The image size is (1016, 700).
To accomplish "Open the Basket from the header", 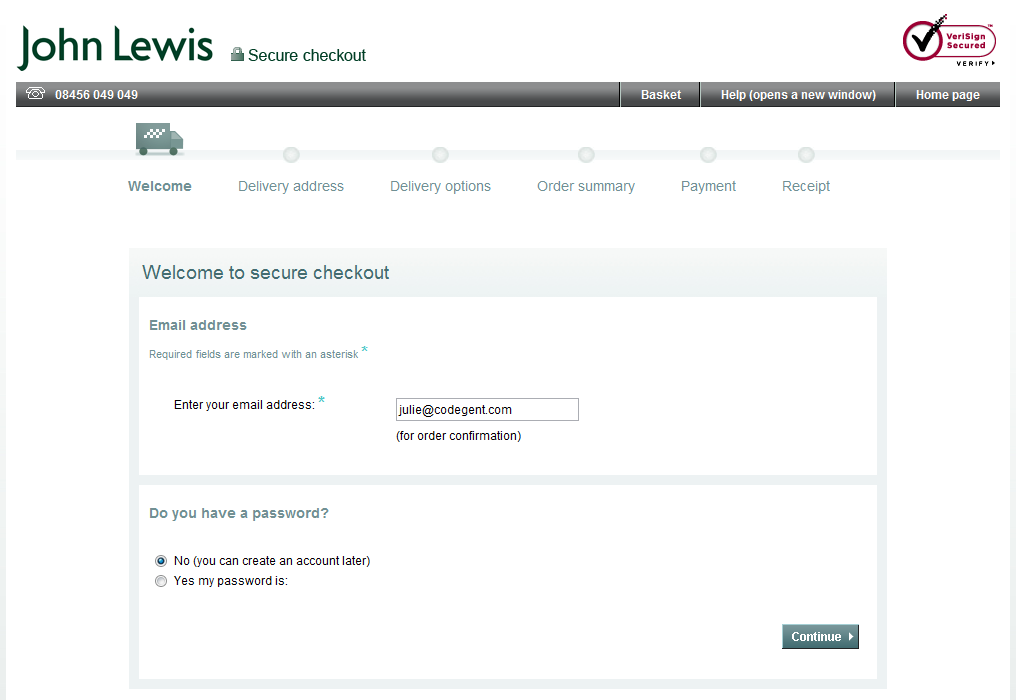I will coord(660,93).
